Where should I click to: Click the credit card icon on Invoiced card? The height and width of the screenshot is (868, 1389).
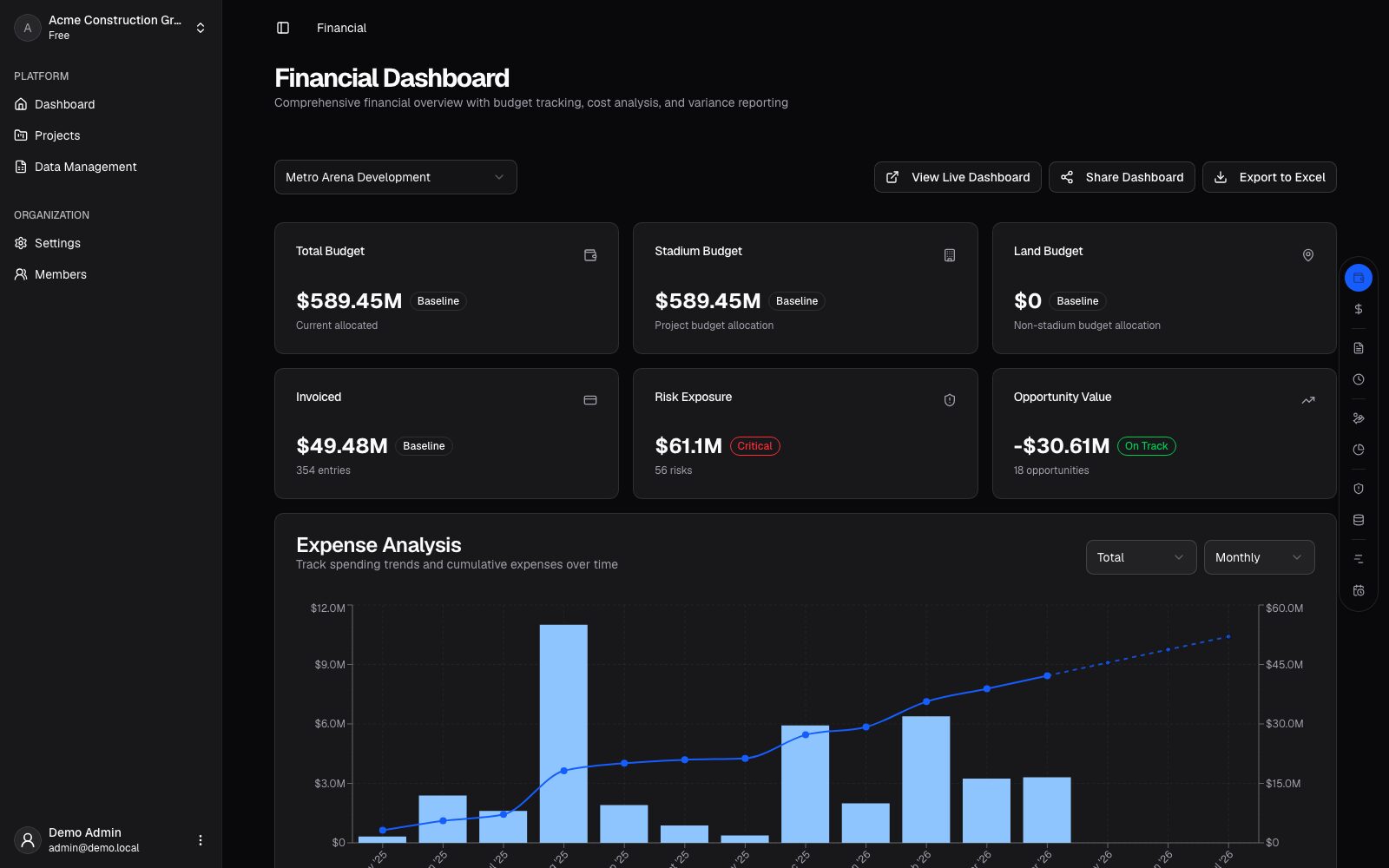coord(590,400)
